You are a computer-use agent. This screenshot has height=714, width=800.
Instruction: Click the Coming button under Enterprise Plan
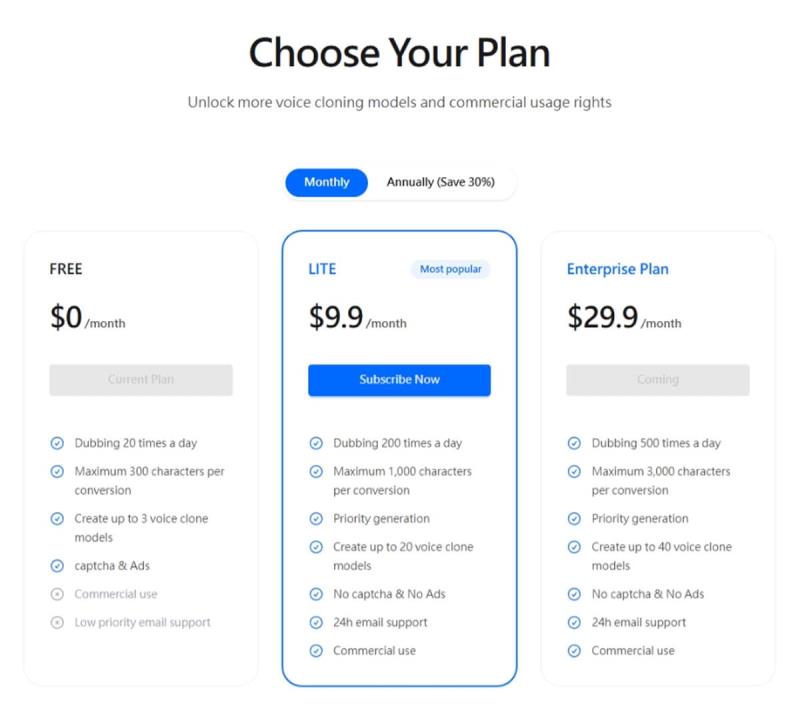658,380
